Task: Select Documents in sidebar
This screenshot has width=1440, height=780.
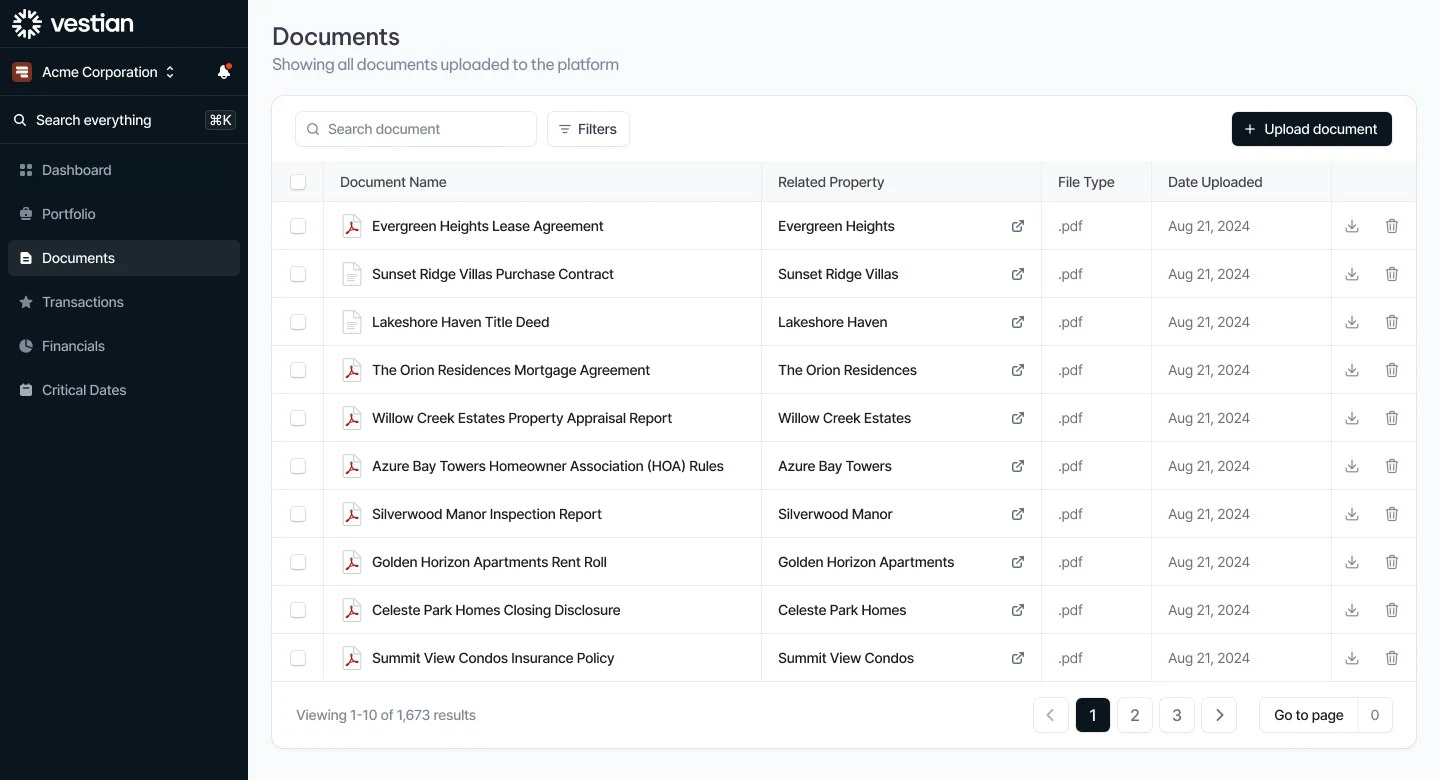Action: point(124,258)
